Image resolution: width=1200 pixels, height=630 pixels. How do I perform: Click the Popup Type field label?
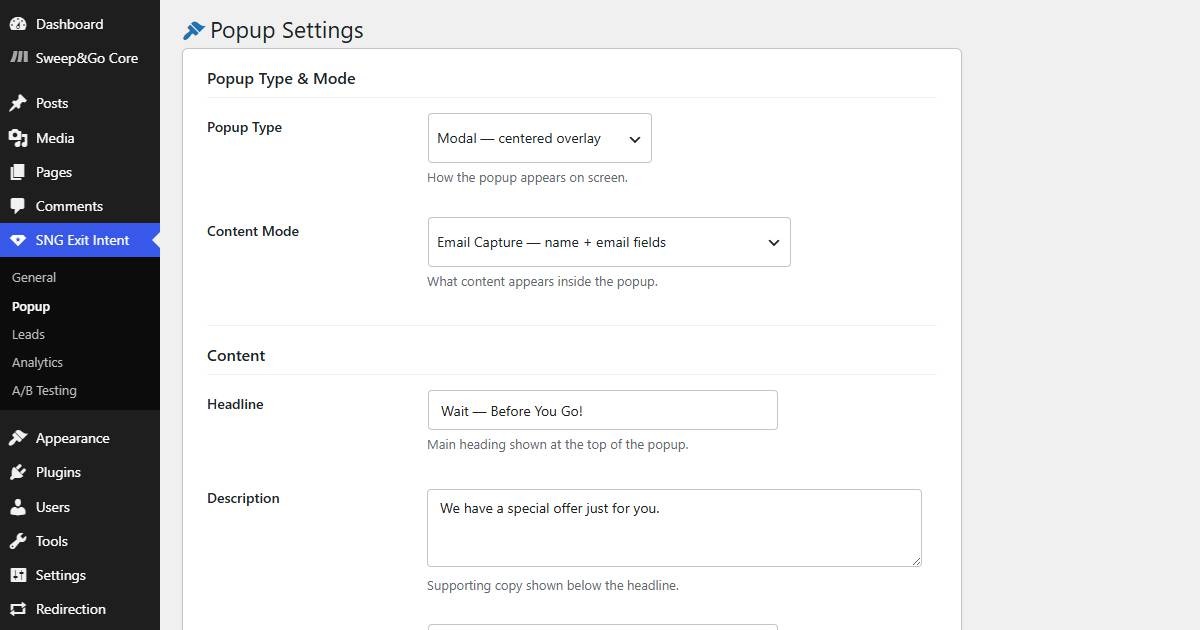[x=244, y=128]
